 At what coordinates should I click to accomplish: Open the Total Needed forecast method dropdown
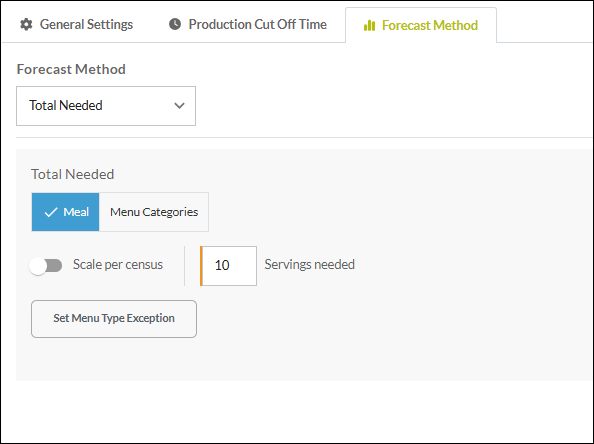coord(106,106)
